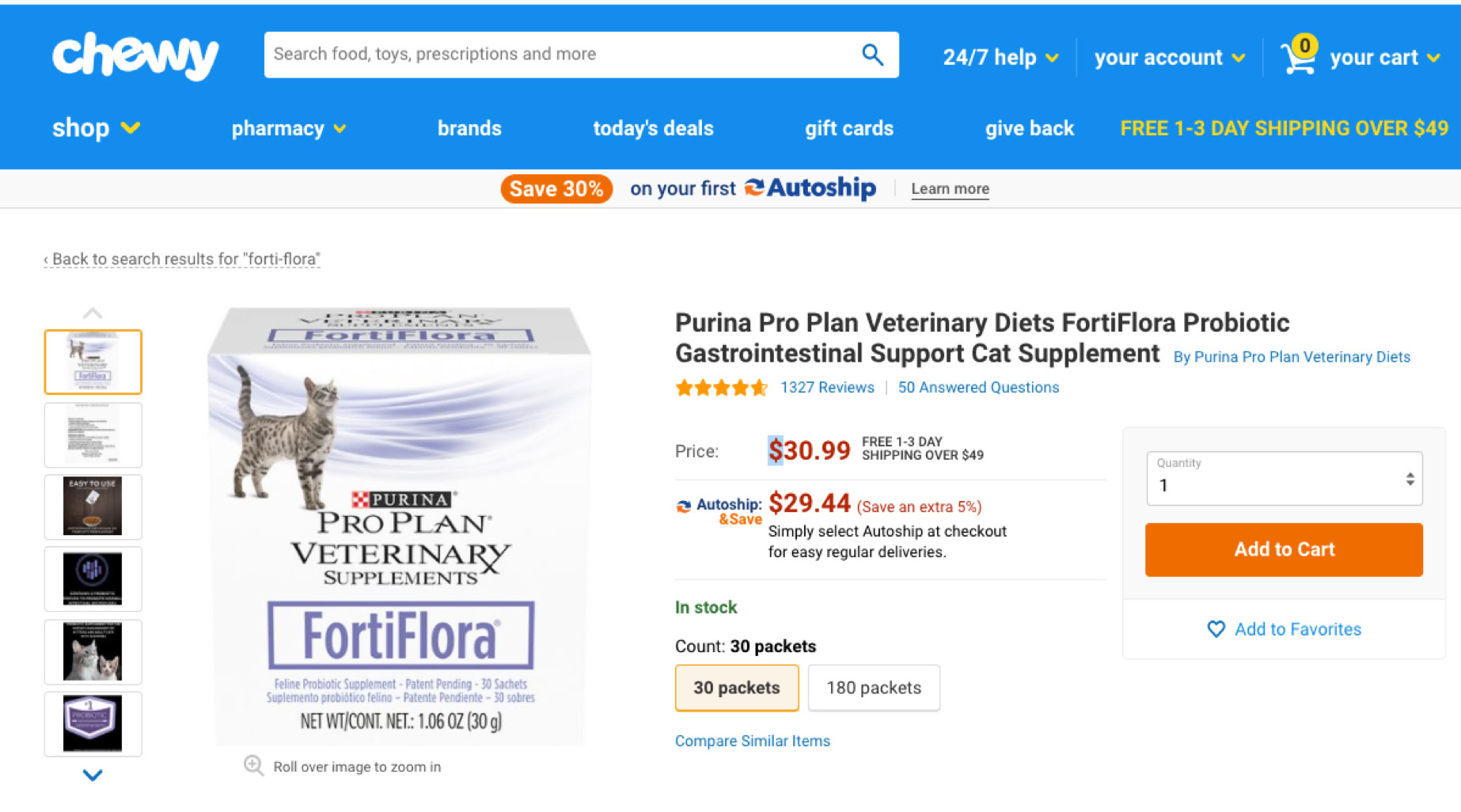Screen dimensions: 1461x812
Task: Show previous thumbnails with up chevron
Action: click(x=93, y=313)
